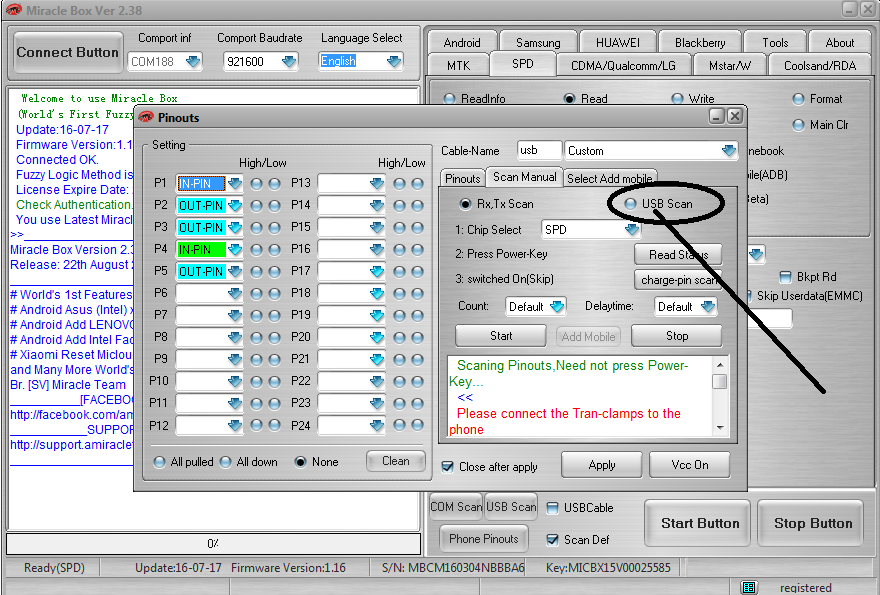Screen dimensions: 880x595
Task: Select the Rx,Tx Scan radio button
Action: click(465, 204)
